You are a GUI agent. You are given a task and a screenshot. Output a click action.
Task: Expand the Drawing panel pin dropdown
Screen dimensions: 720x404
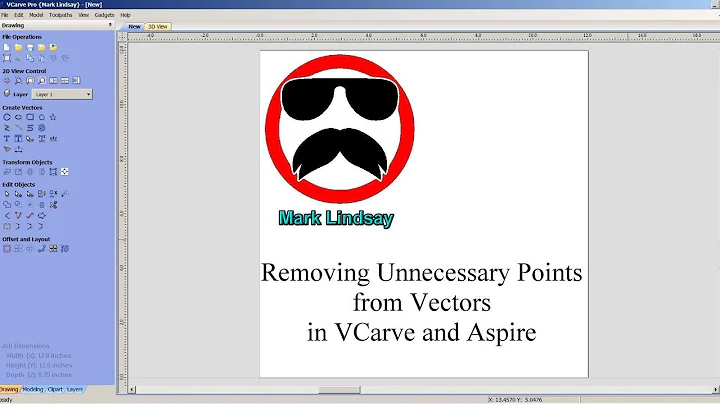(110, 25)
